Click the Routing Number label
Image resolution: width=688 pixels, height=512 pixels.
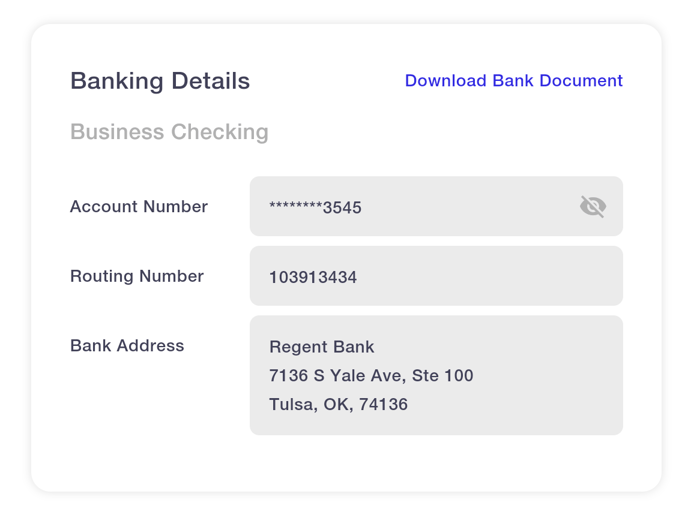pos(137,276)
